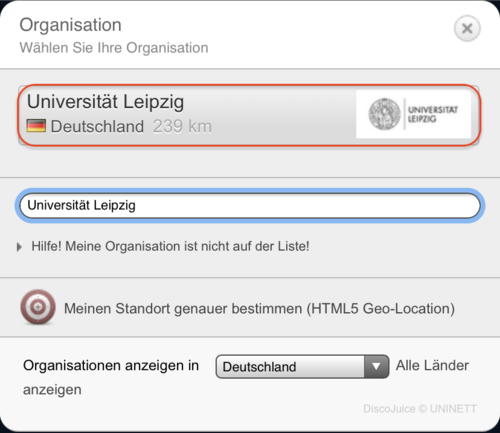
Task: Click the wrapped 'anzeigen' link text
Action: click(x=52, y=390)
